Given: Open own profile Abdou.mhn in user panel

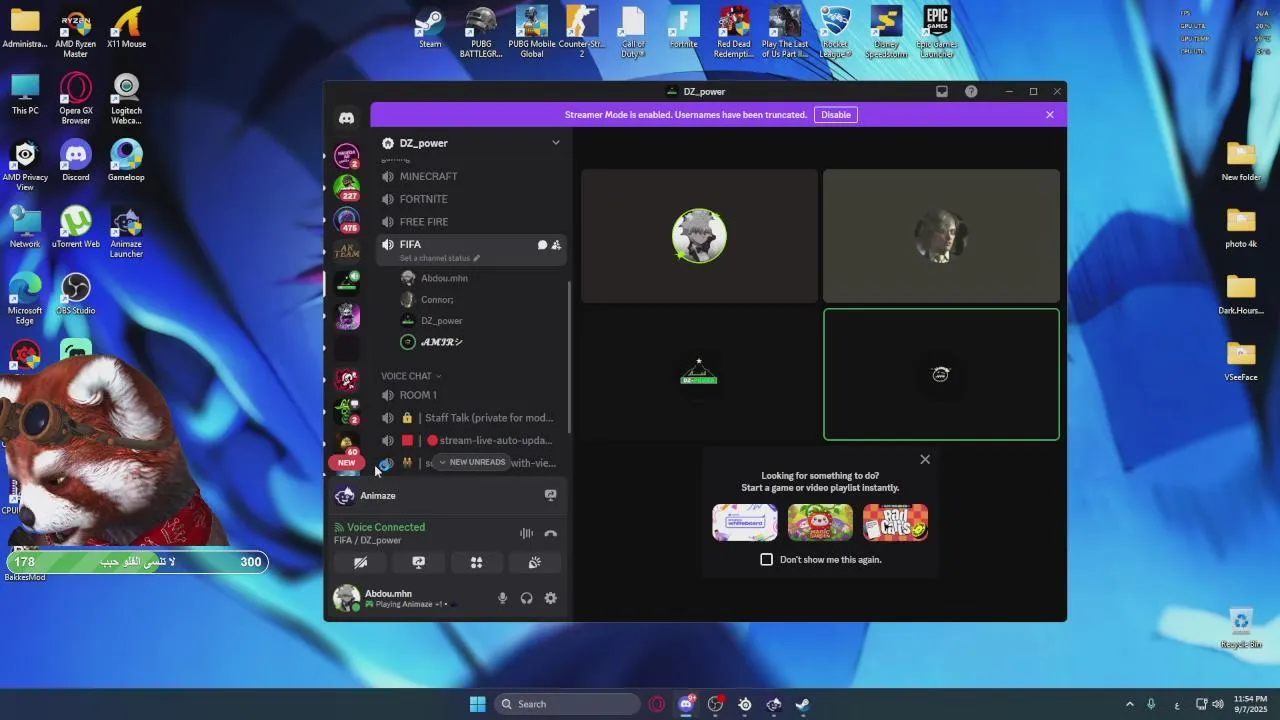Looking at the screenshot, I should point(390,598).
